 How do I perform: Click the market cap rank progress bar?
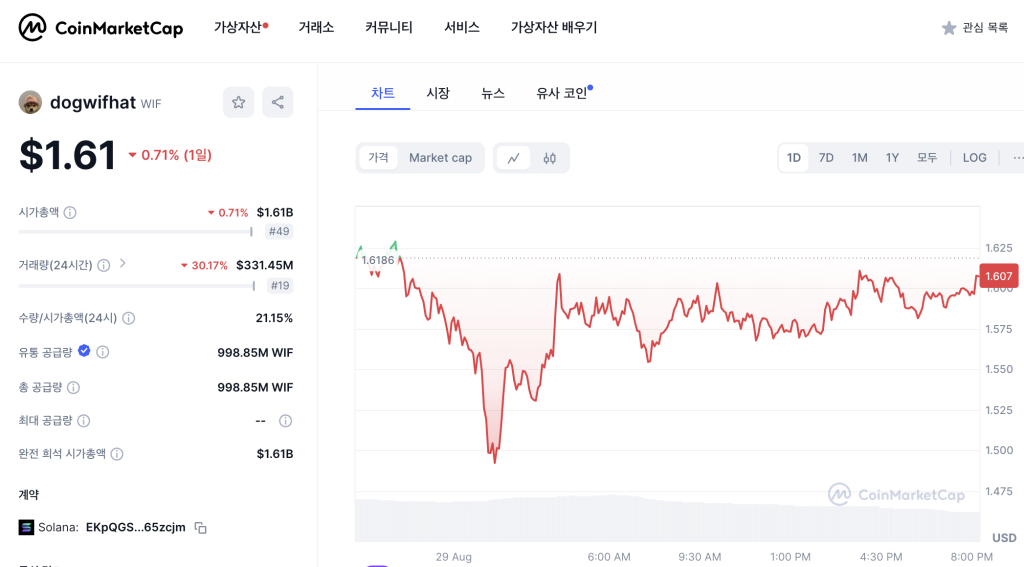click(x=135, y=232)
